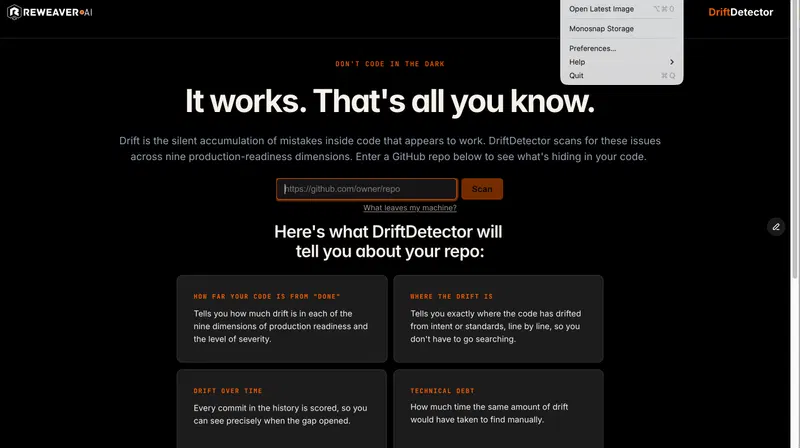Open the What leaves my machine? link
Viewport: 800px width, 448px height.
point(410,208)
